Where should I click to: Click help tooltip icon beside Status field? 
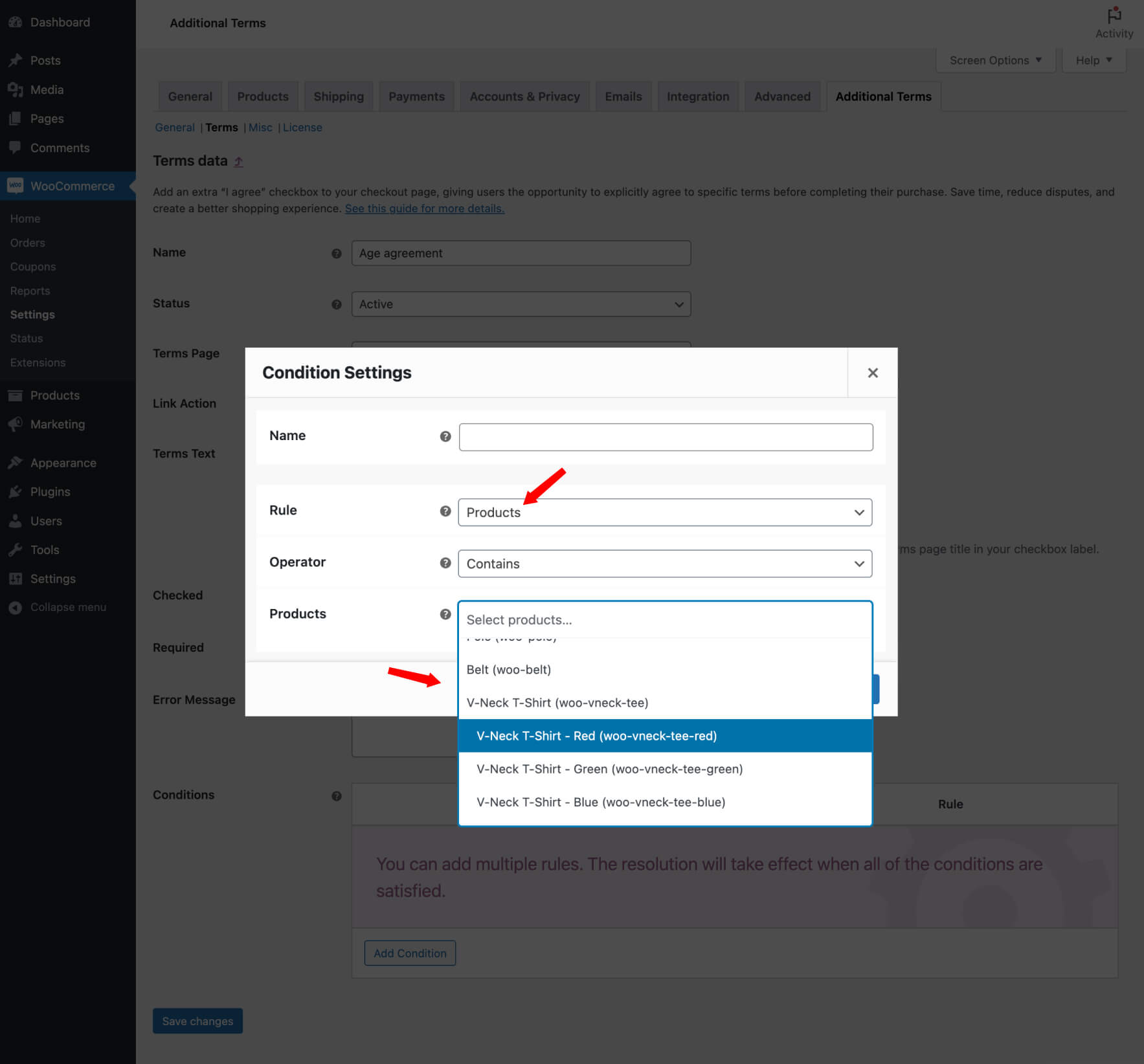point(337,304)
